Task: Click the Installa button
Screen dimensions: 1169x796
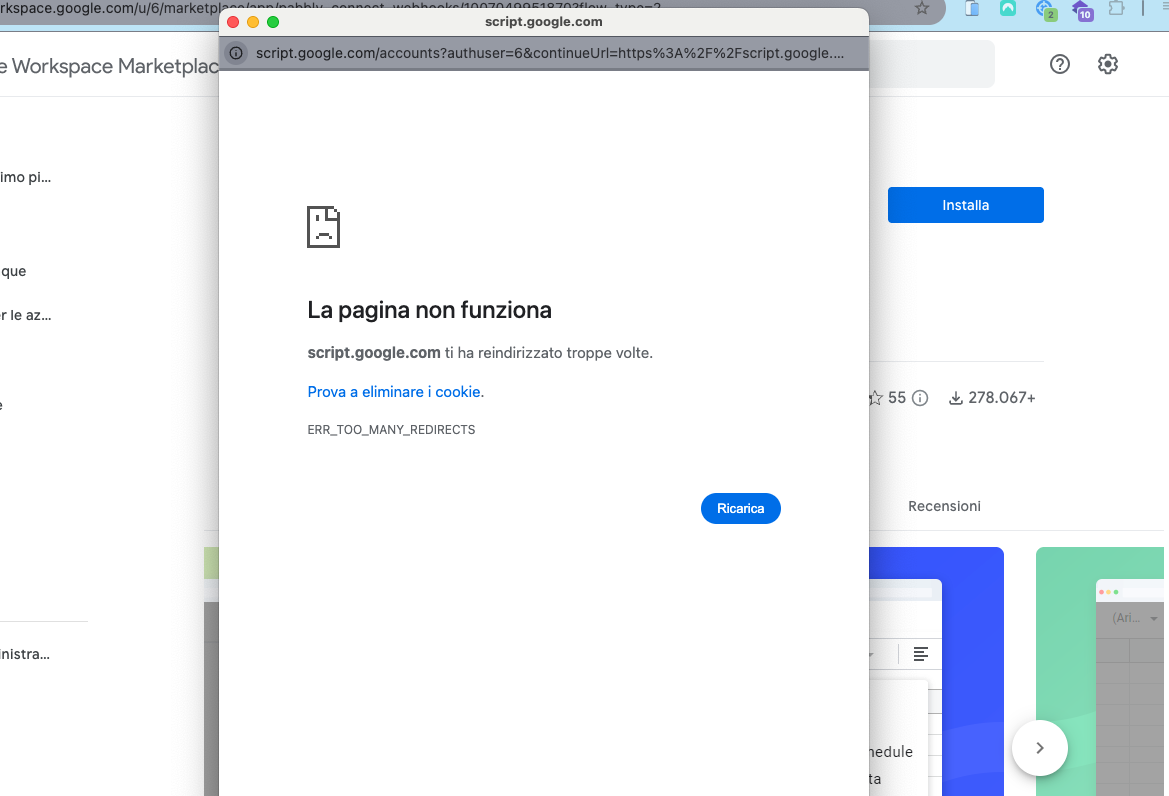Action: pyautogui.click(x=965, y=205)
